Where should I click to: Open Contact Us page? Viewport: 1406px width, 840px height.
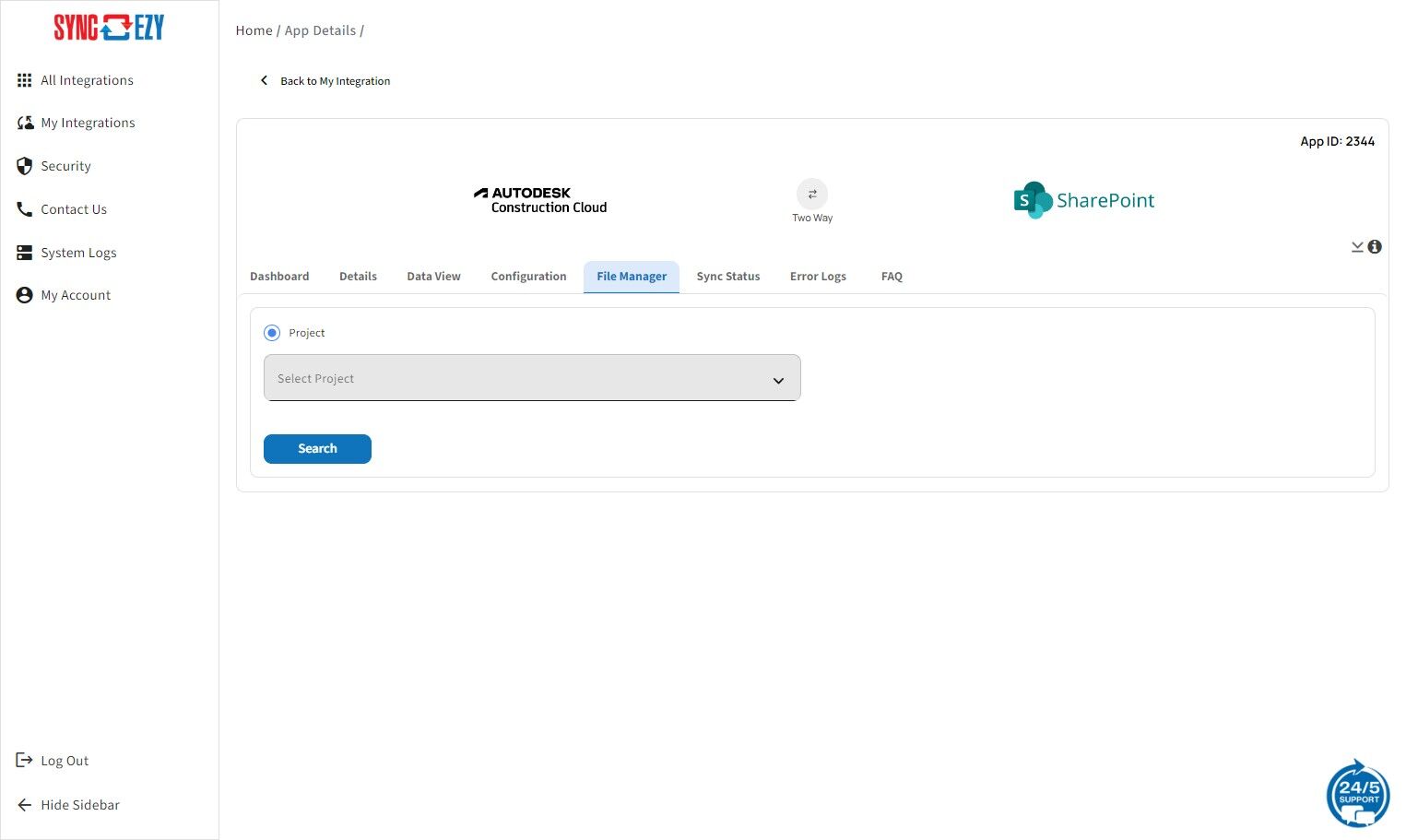(x=74, y=209)
